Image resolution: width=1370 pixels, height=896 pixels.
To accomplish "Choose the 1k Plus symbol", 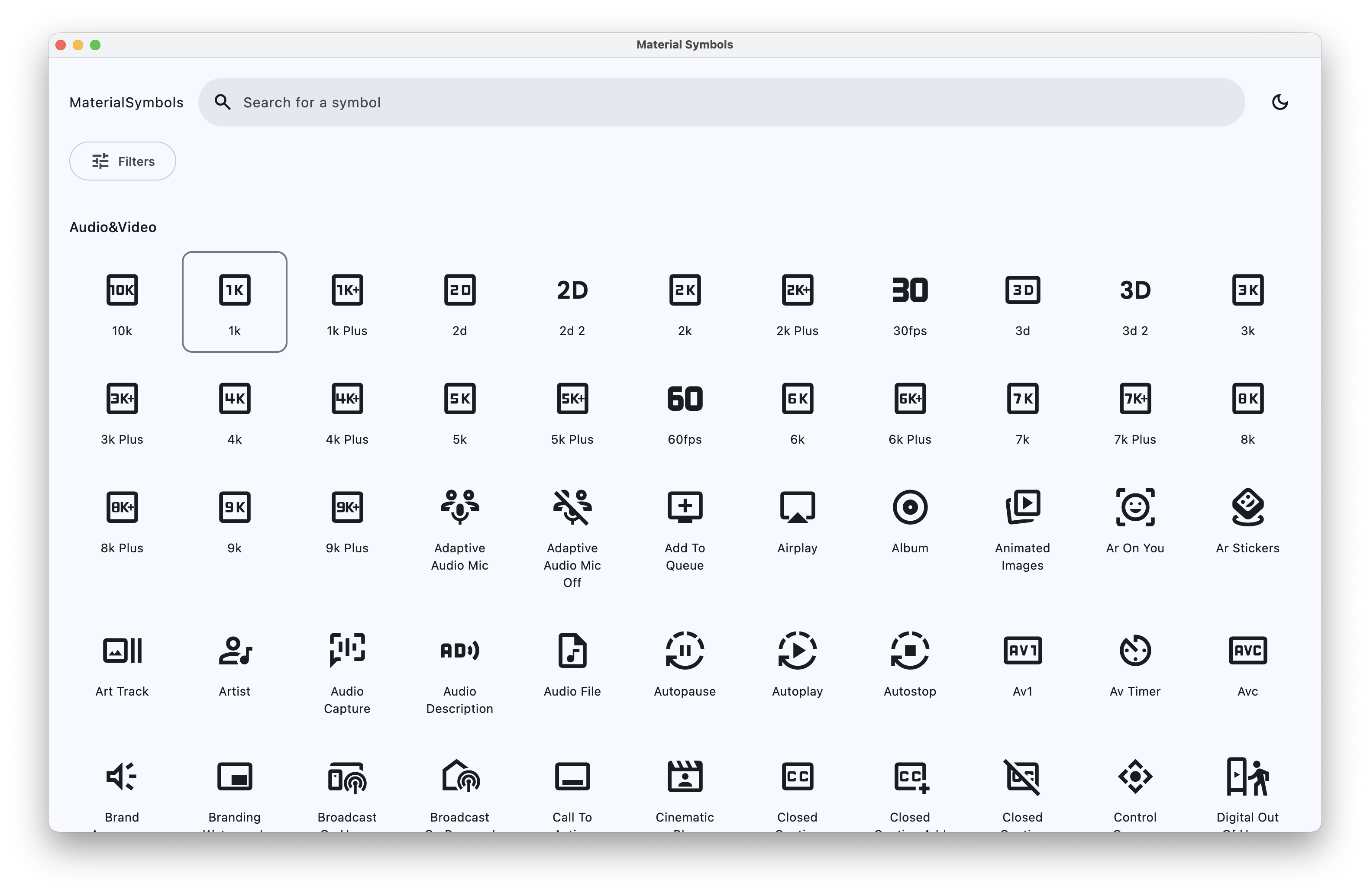I will coord(347,290).
